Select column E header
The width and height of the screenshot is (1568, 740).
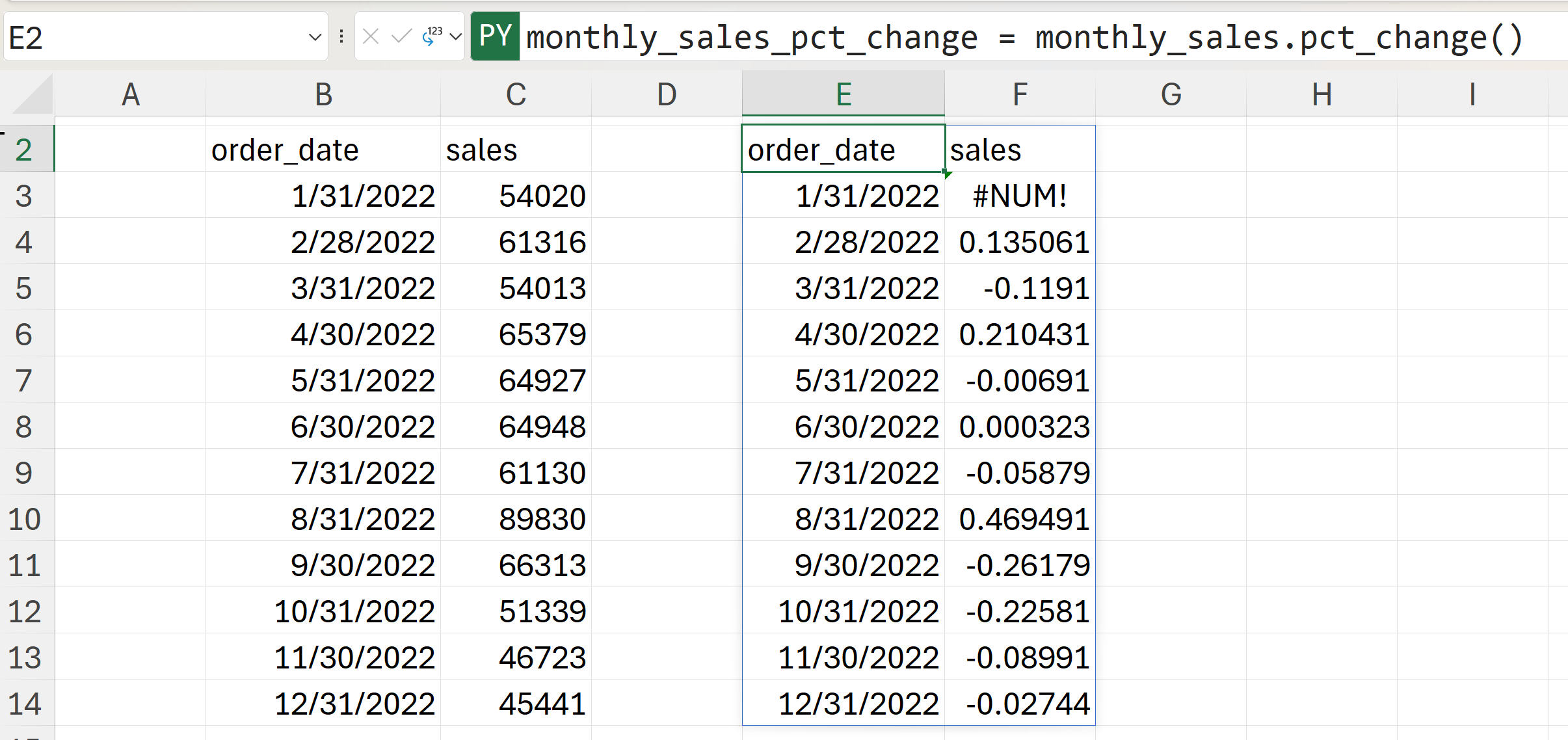click(x=843, y=94)
